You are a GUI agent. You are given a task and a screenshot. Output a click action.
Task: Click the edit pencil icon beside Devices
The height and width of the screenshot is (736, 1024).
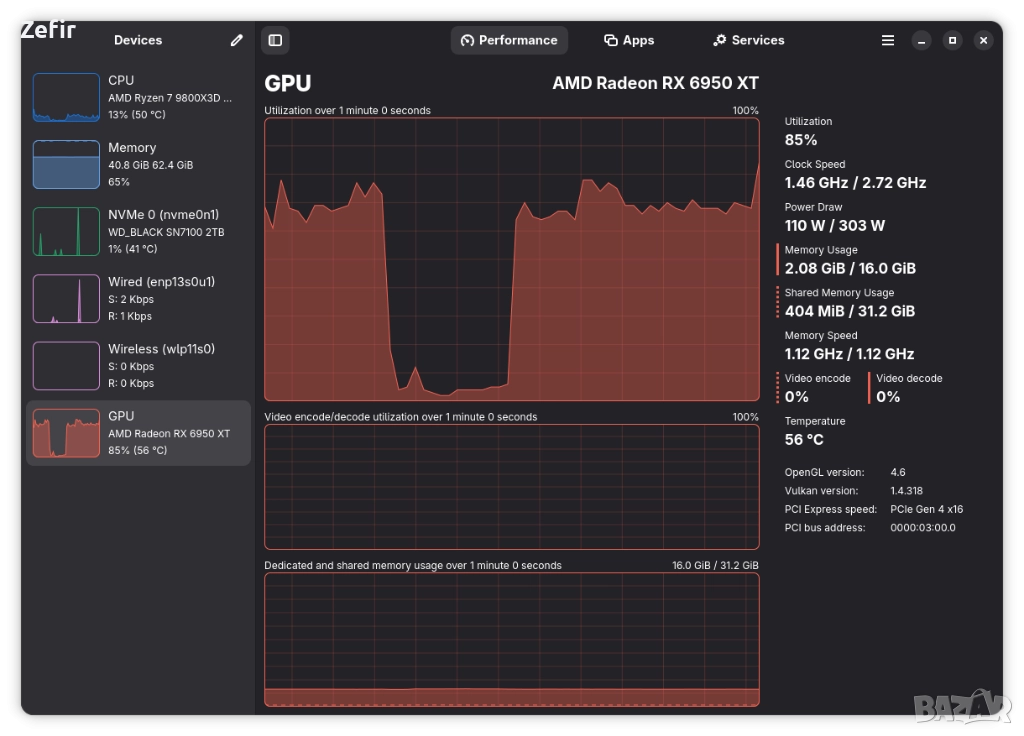[x=236, y=40]
